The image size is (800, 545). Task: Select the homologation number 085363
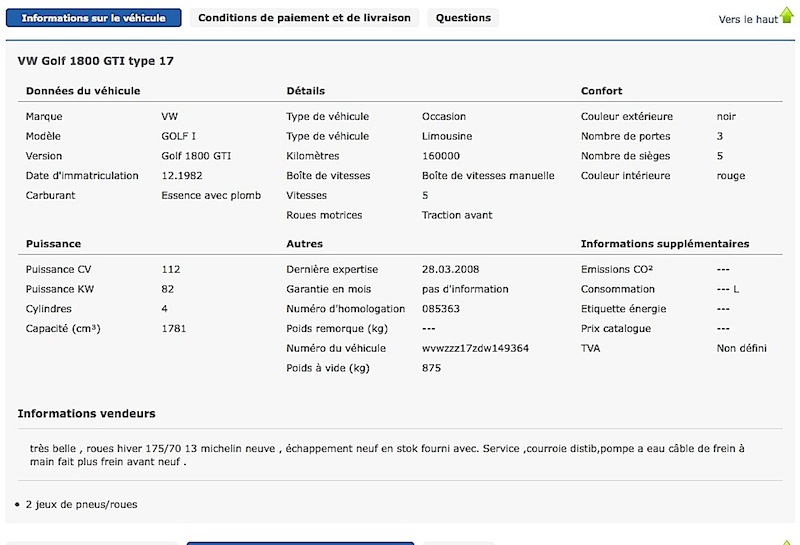(440, 309)
